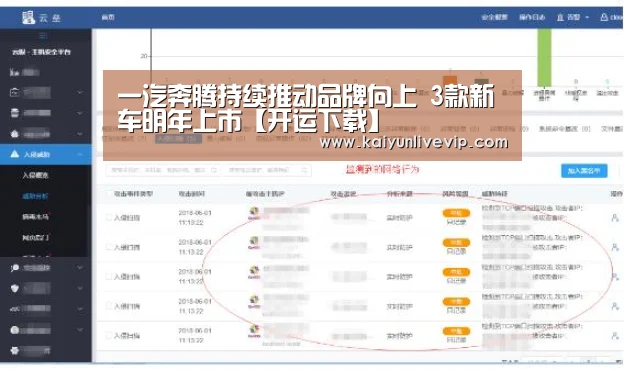
Task: Expand the briefcase sidebar menu chevron
Action: [x=80, y=92]
